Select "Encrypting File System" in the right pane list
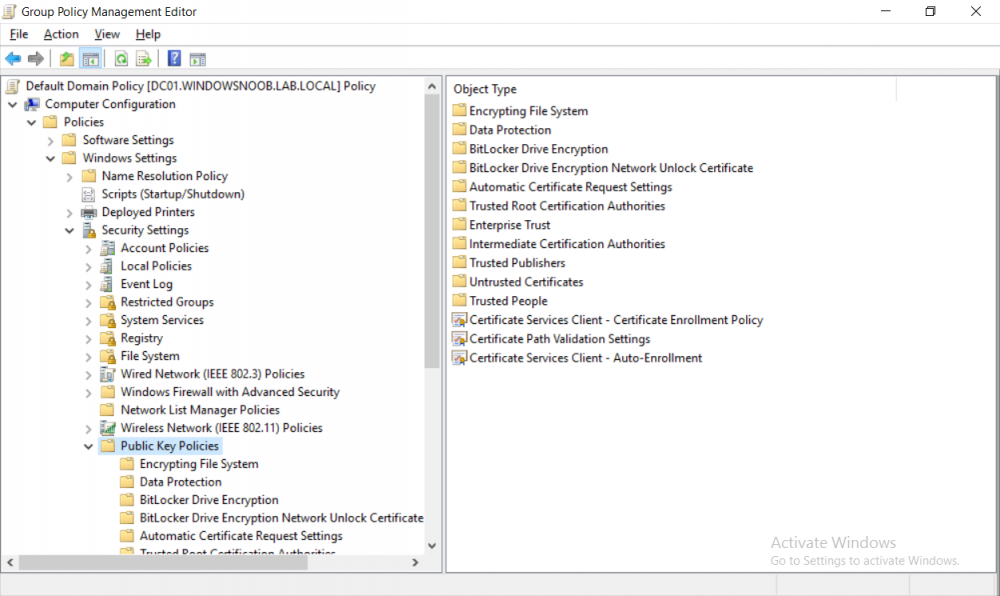 pos(529,111)
